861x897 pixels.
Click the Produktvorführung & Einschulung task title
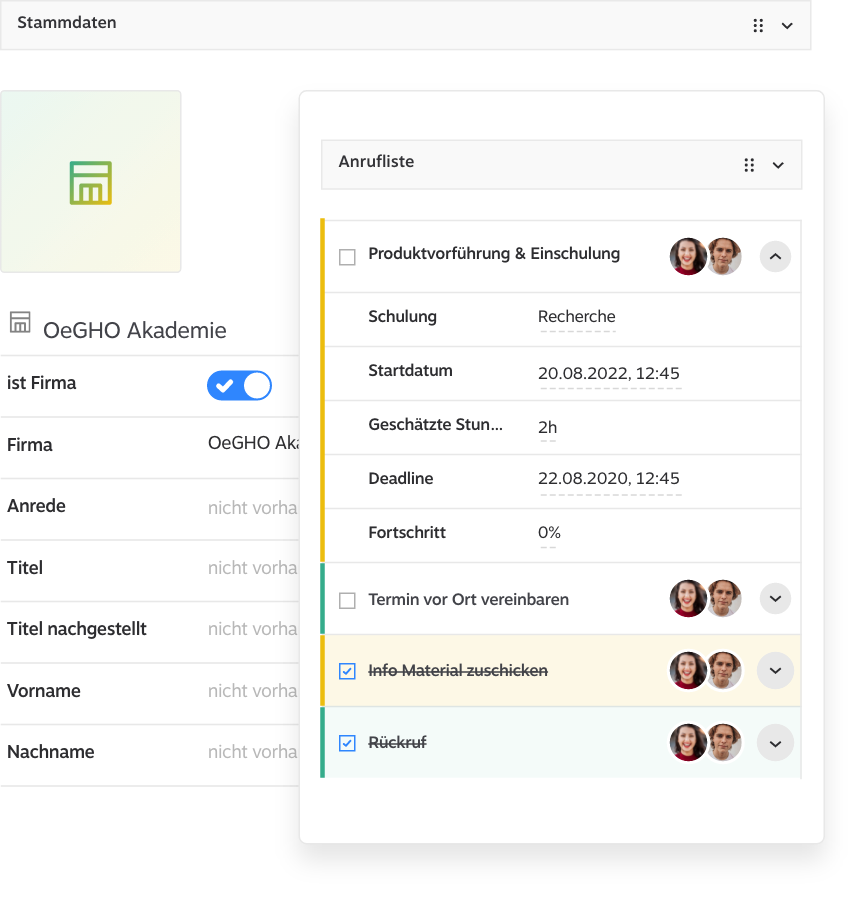(x=494, y=253)
